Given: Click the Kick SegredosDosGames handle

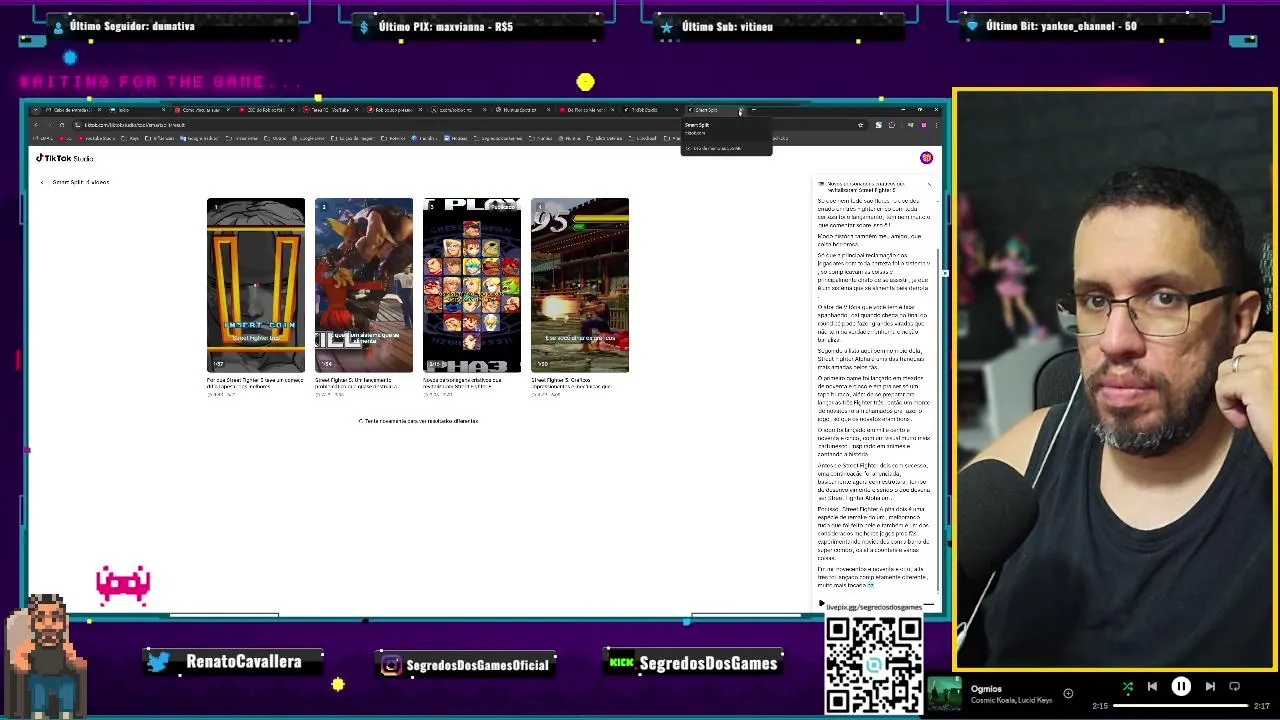Looking at the screenshot, I should point(708,663).
